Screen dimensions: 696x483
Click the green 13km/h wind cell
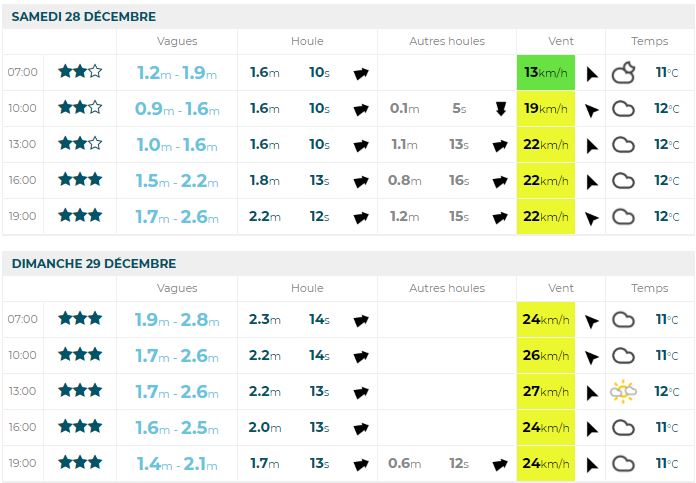[546, 72]
